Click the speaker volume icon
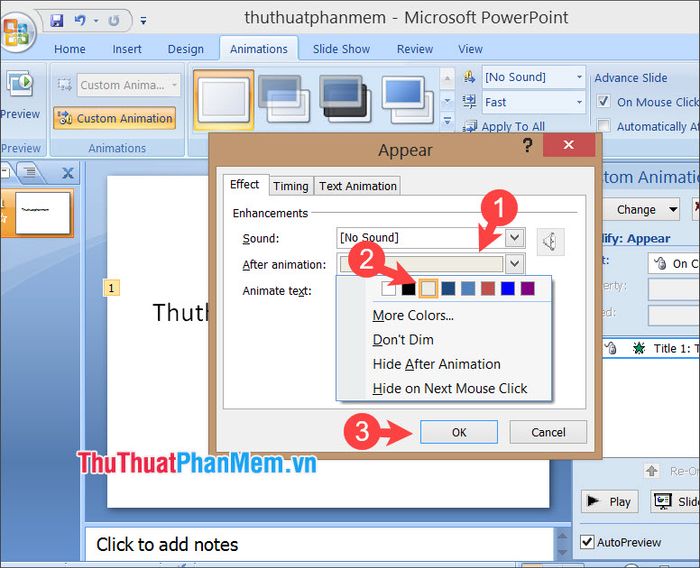 tap(550, 242)
